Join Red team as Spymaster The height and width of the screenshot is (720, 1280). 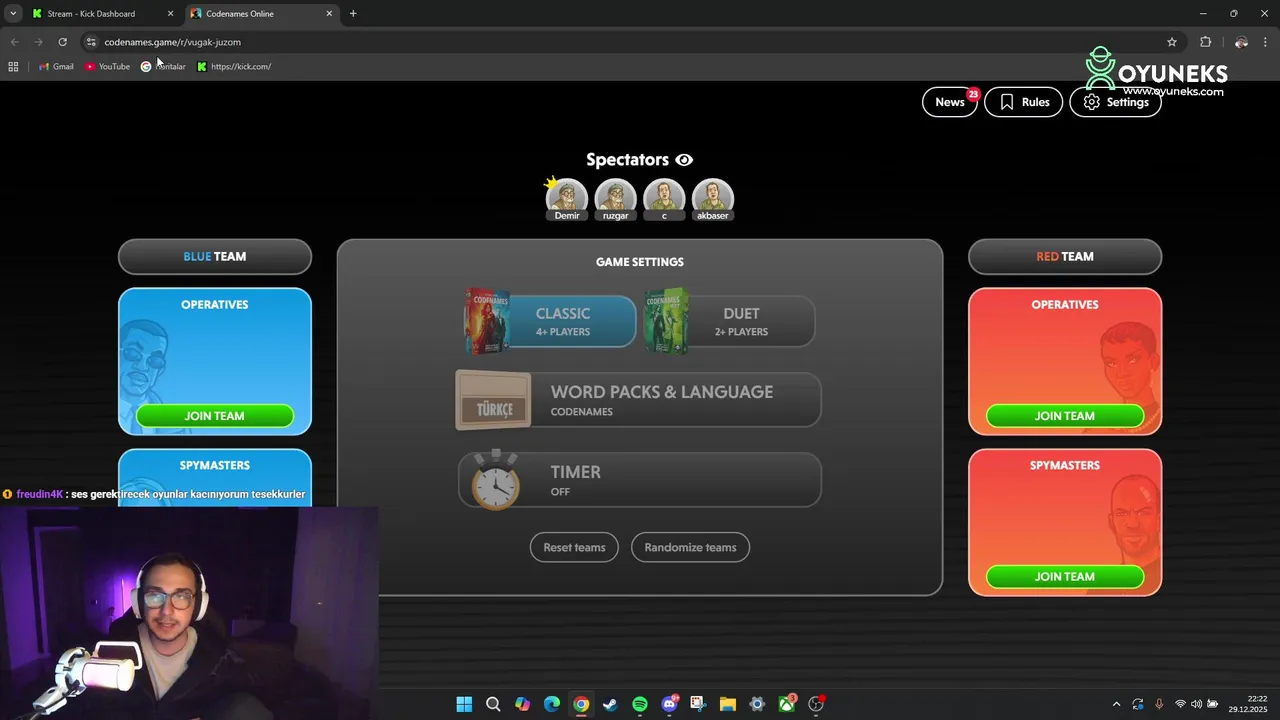click(x=1065, y=577)
